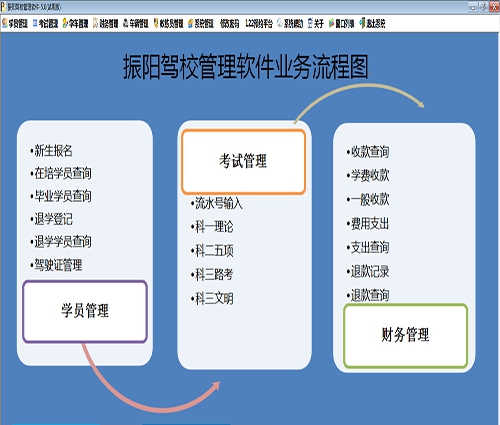Click the 学员管理 purple flowchart box
The image size is (500, 425).
coord(85,311)
